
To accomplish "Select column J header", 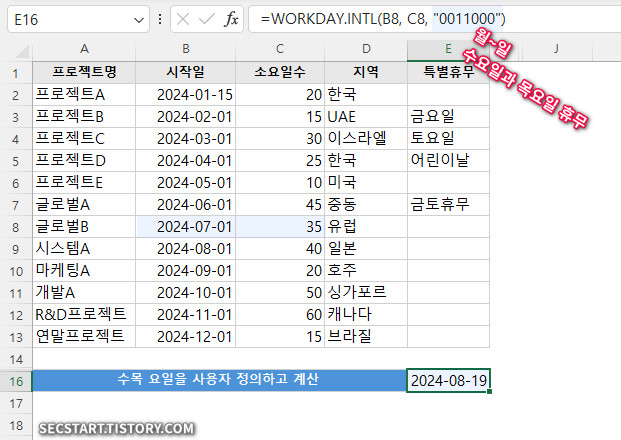I will coord(556,49).
